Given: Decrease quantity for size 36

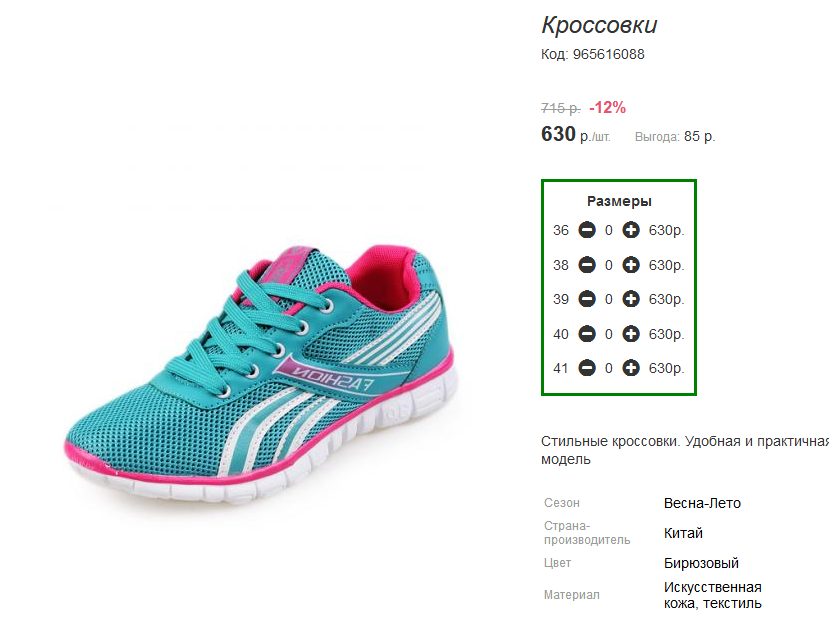Looking at the screenshot, I should [x=587, y=230].
